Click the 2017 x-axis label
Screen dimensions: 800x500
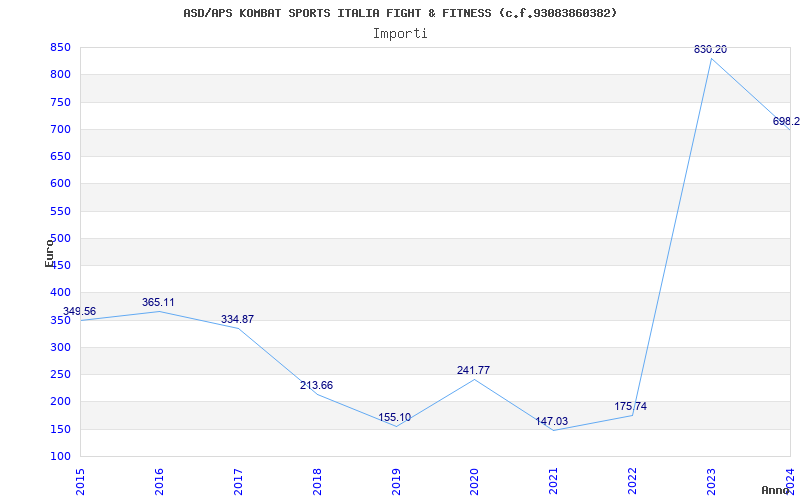(x=238, y=482)
